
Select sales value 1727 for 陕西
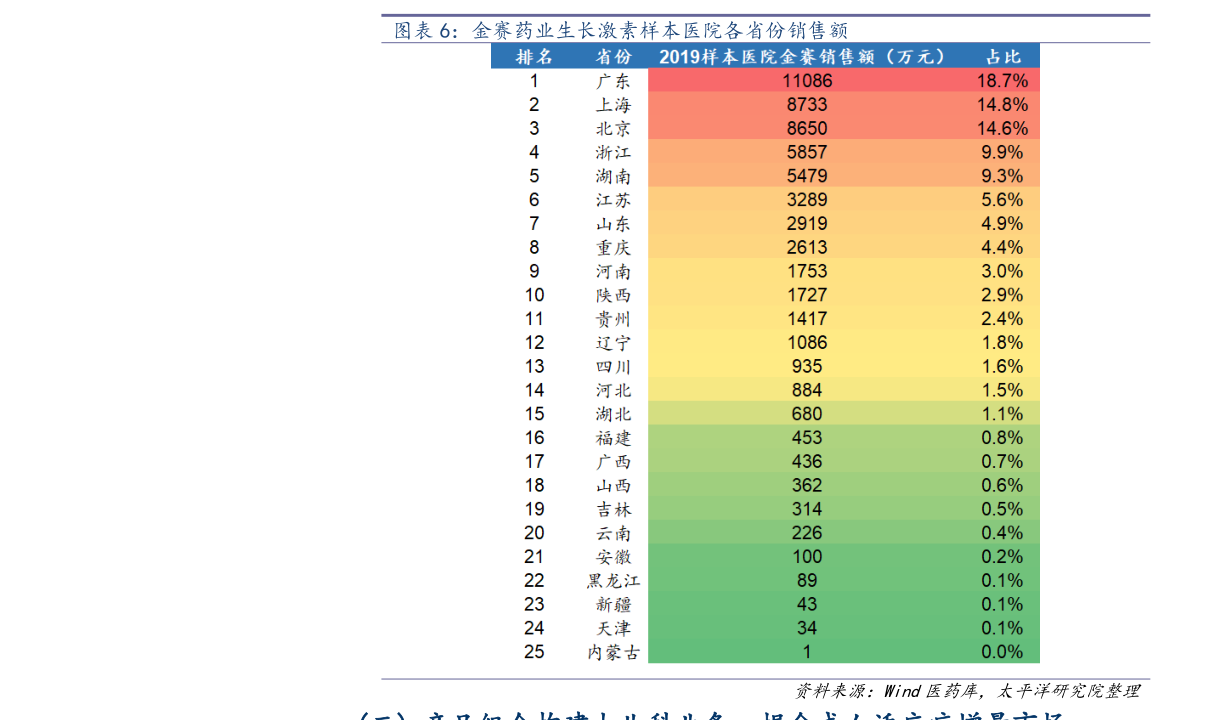pyautogui.click(x=807, y=295)
